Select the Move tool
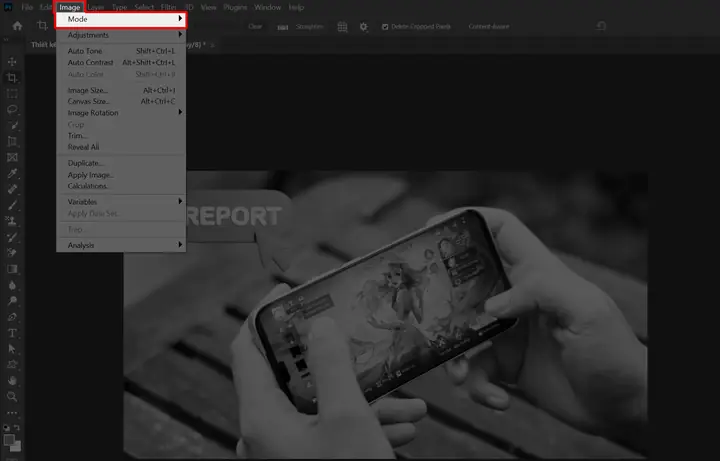Screen dimensions: 720x461 coord(12,62)
